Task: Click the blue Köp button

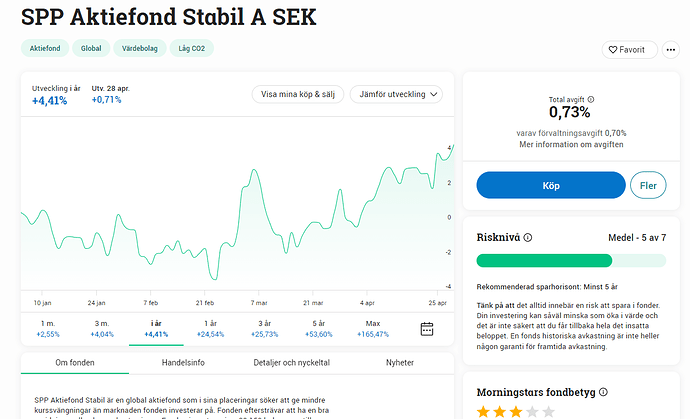Action: tap(551, 185)
